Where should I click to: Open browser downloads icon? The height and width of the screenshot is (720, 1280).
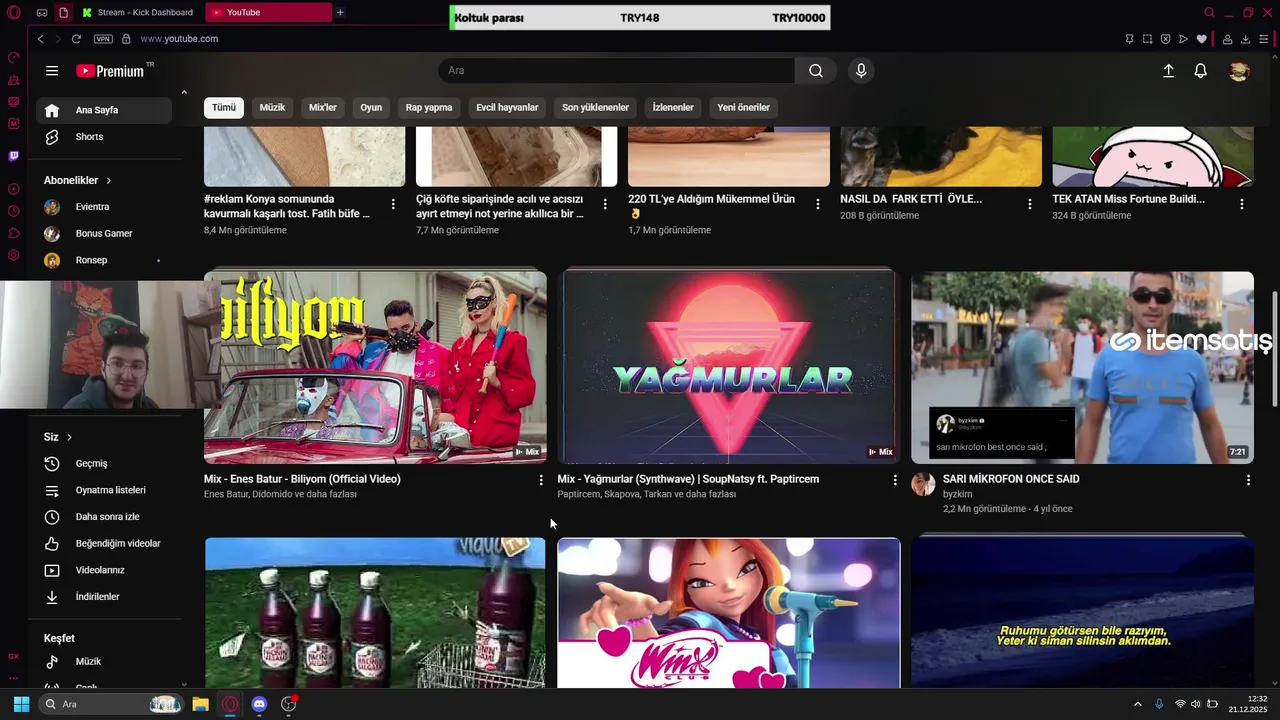coord(1245,39)
